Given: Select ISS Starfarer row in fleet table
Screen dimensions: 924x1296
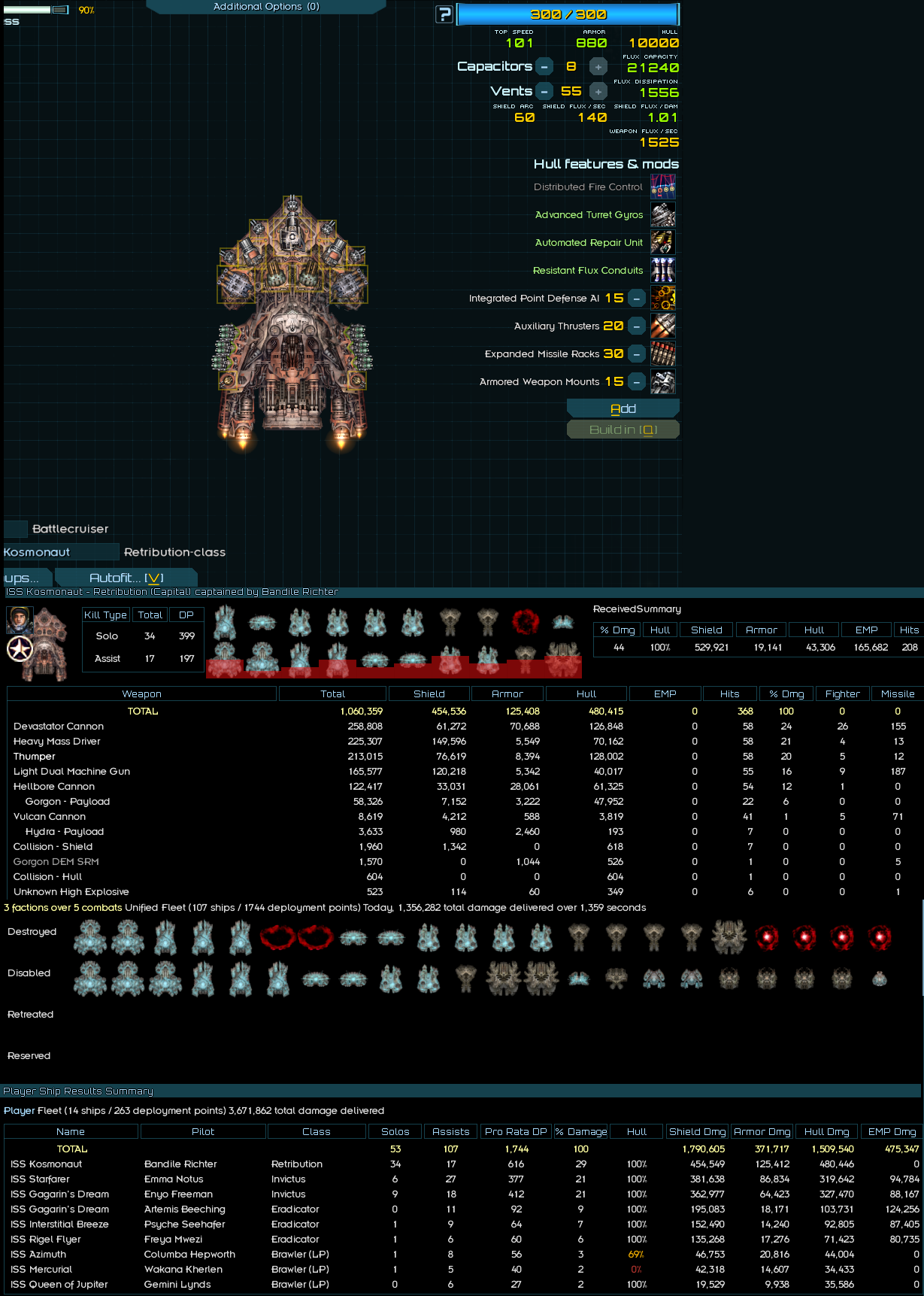Looking at the screenshot, I should coord(465,1179).
